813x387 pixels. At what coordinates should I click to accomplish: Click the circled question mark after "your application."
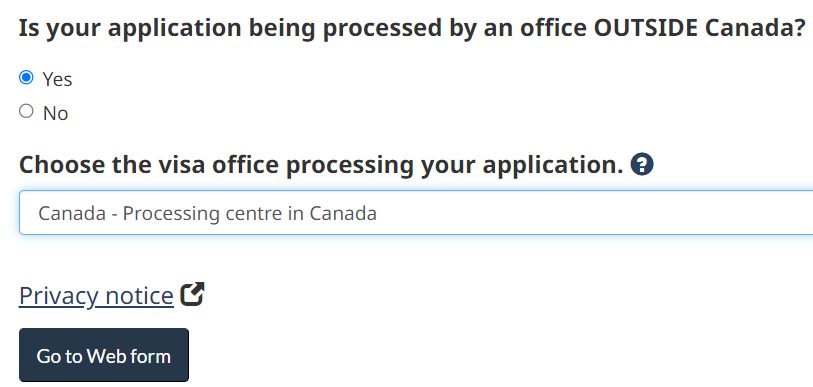point(642,165)
